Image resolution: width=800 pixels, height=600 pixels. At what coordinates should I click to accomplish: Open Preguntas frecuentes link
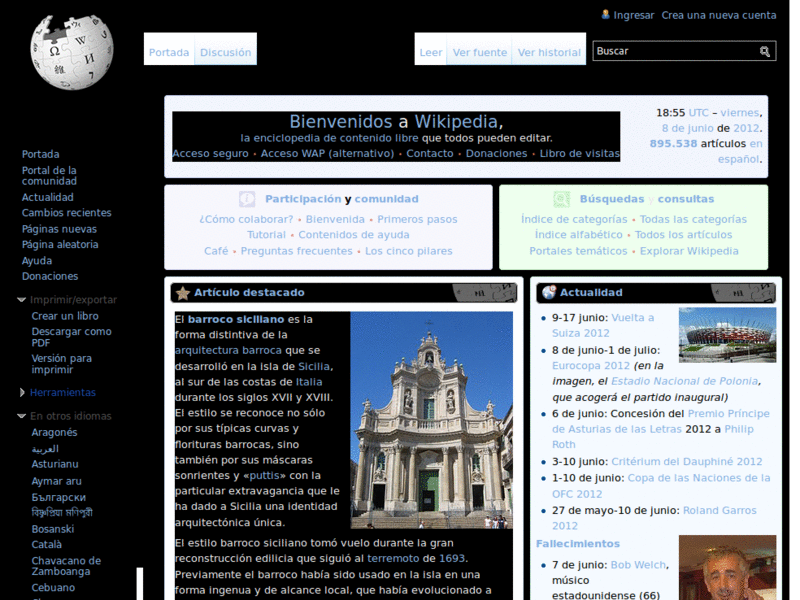point(296,251)
